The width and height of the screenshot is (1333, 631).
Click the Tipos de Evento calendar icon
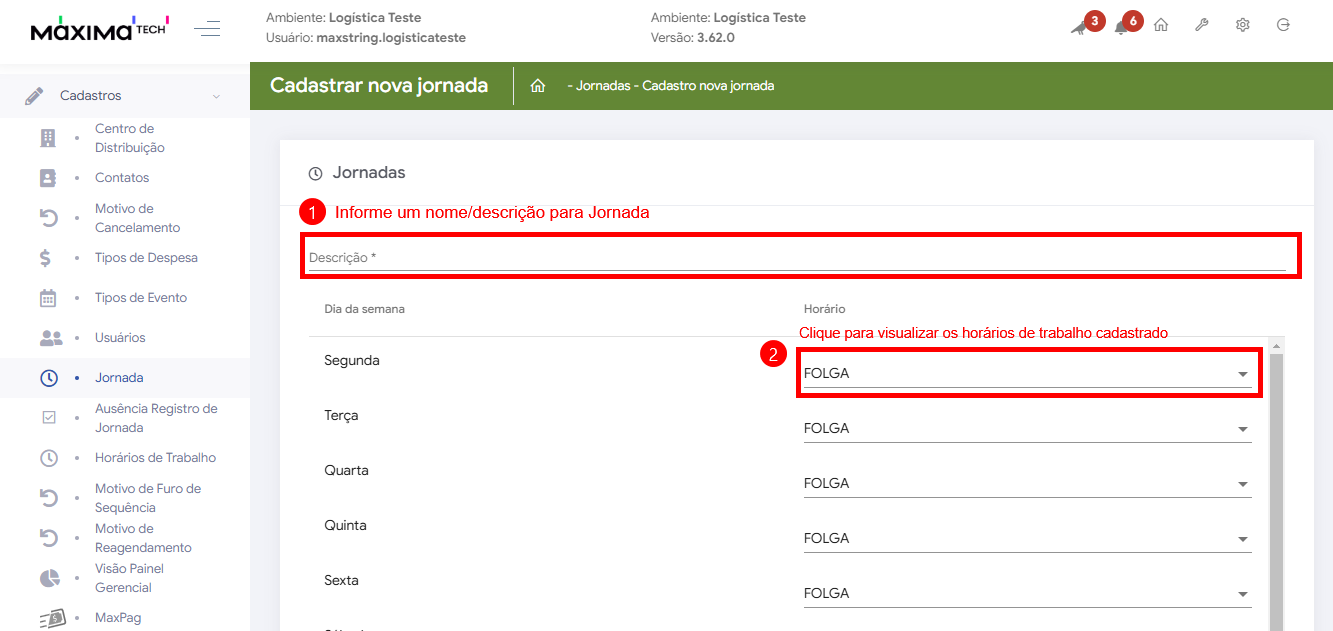coord(48,298)
